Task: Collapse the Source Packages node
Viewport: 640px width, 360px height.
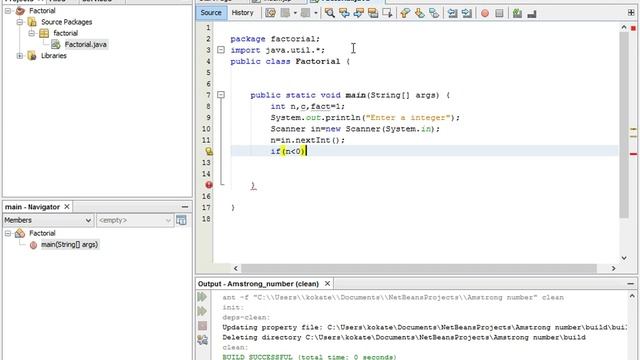Action: 20,22
